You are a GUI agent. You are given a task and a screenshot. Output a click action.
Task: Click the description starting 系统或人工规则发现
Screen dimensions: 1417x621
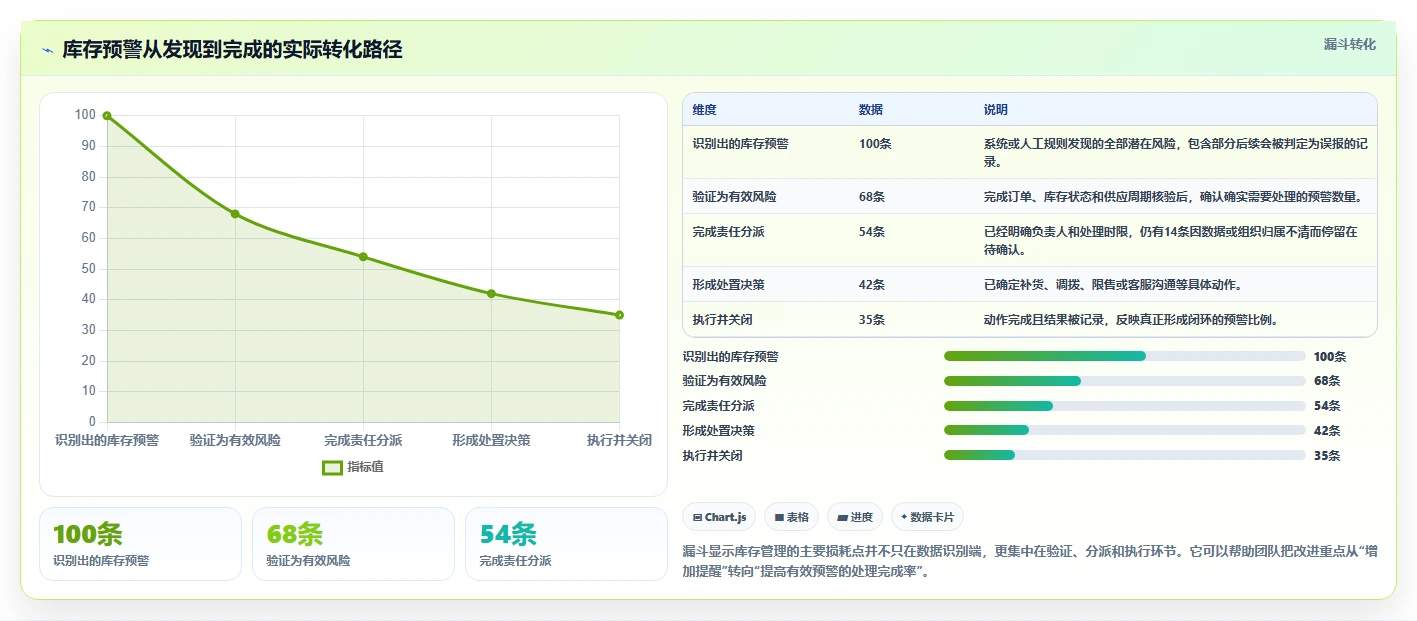tap(1176, 152)
